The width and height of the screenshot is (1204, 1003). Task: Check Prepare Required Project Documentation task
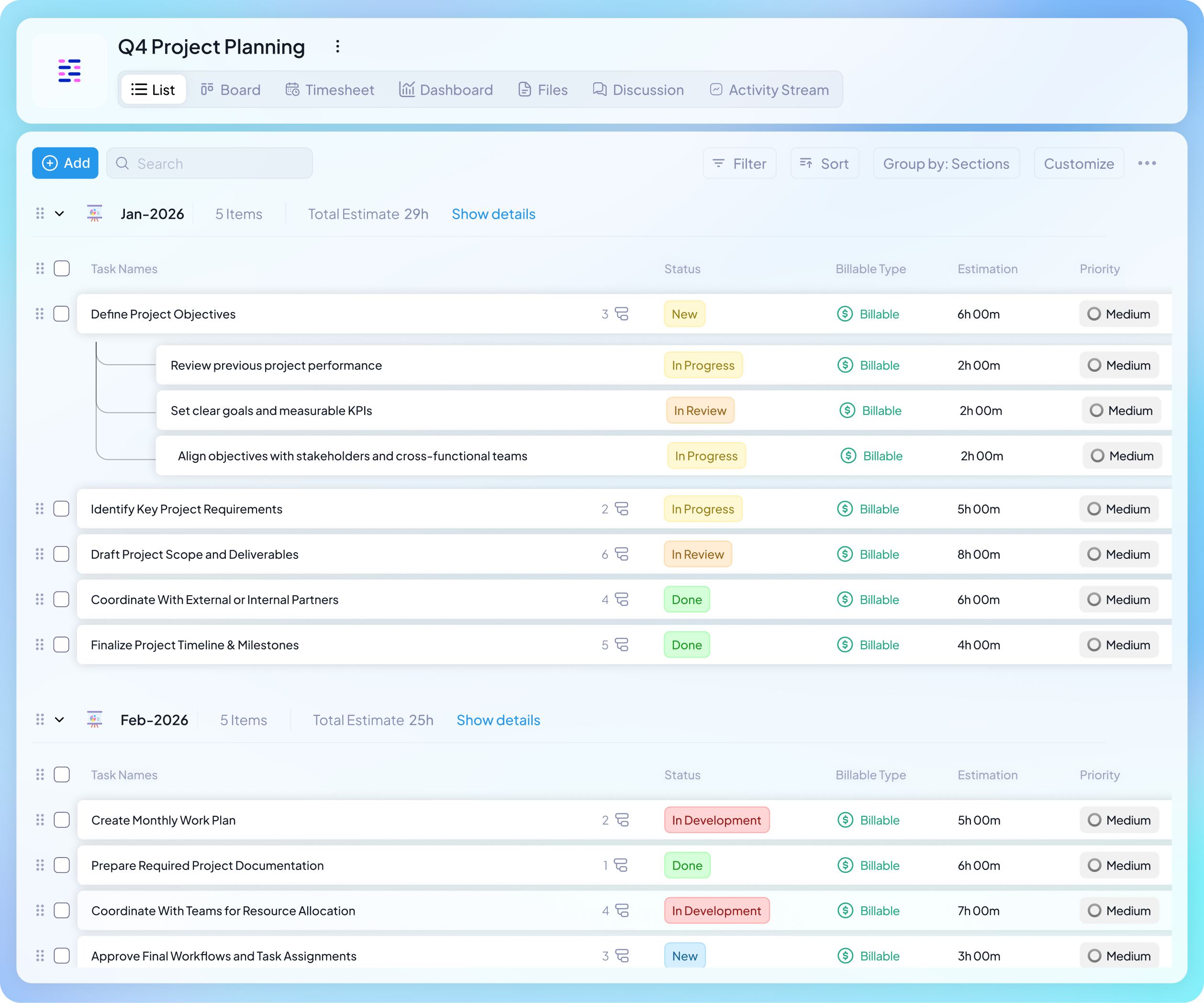point(61,865)
